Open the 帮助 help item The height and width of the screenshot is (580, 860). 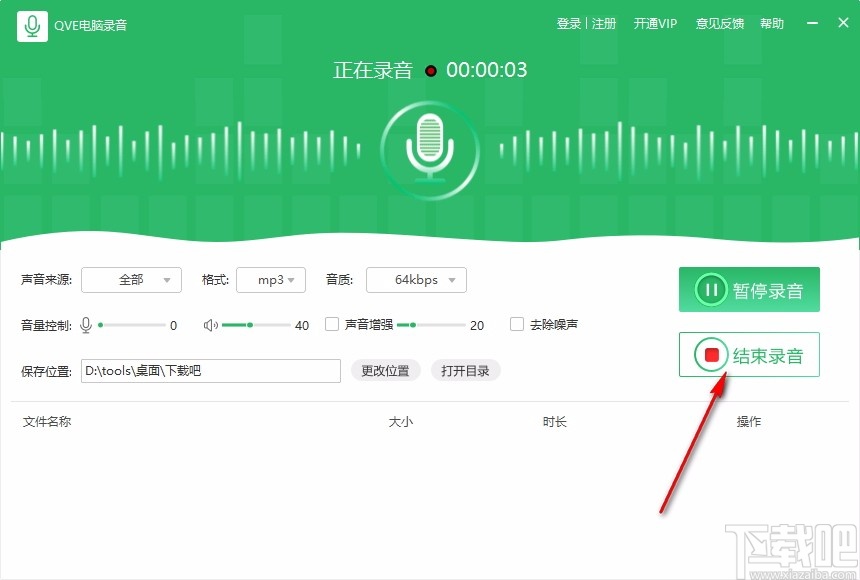point(772,23)
